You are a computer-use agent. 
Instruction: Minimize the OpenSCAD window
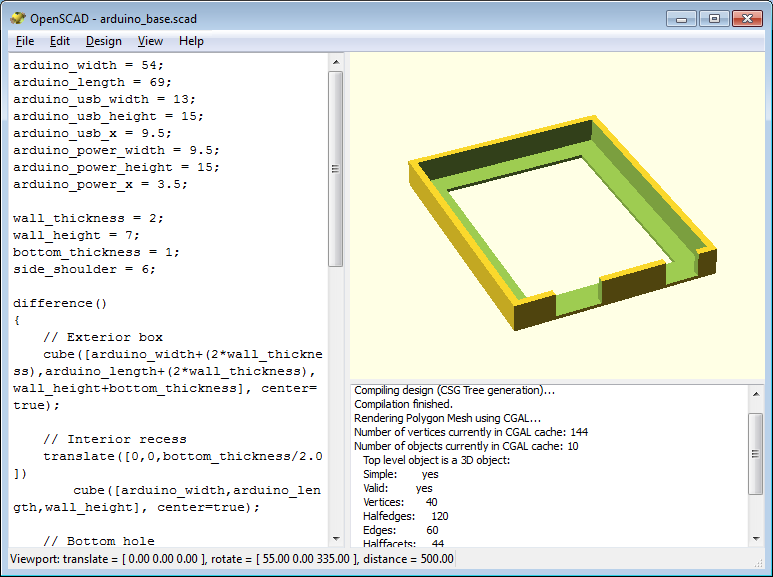(682, 18)
